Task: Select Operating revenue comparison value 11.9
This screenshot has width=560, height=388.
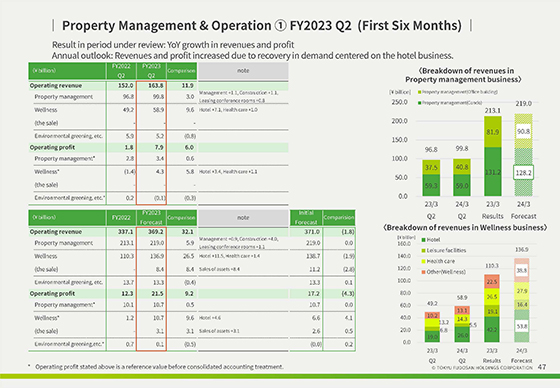Action: (x=188, y=86)
